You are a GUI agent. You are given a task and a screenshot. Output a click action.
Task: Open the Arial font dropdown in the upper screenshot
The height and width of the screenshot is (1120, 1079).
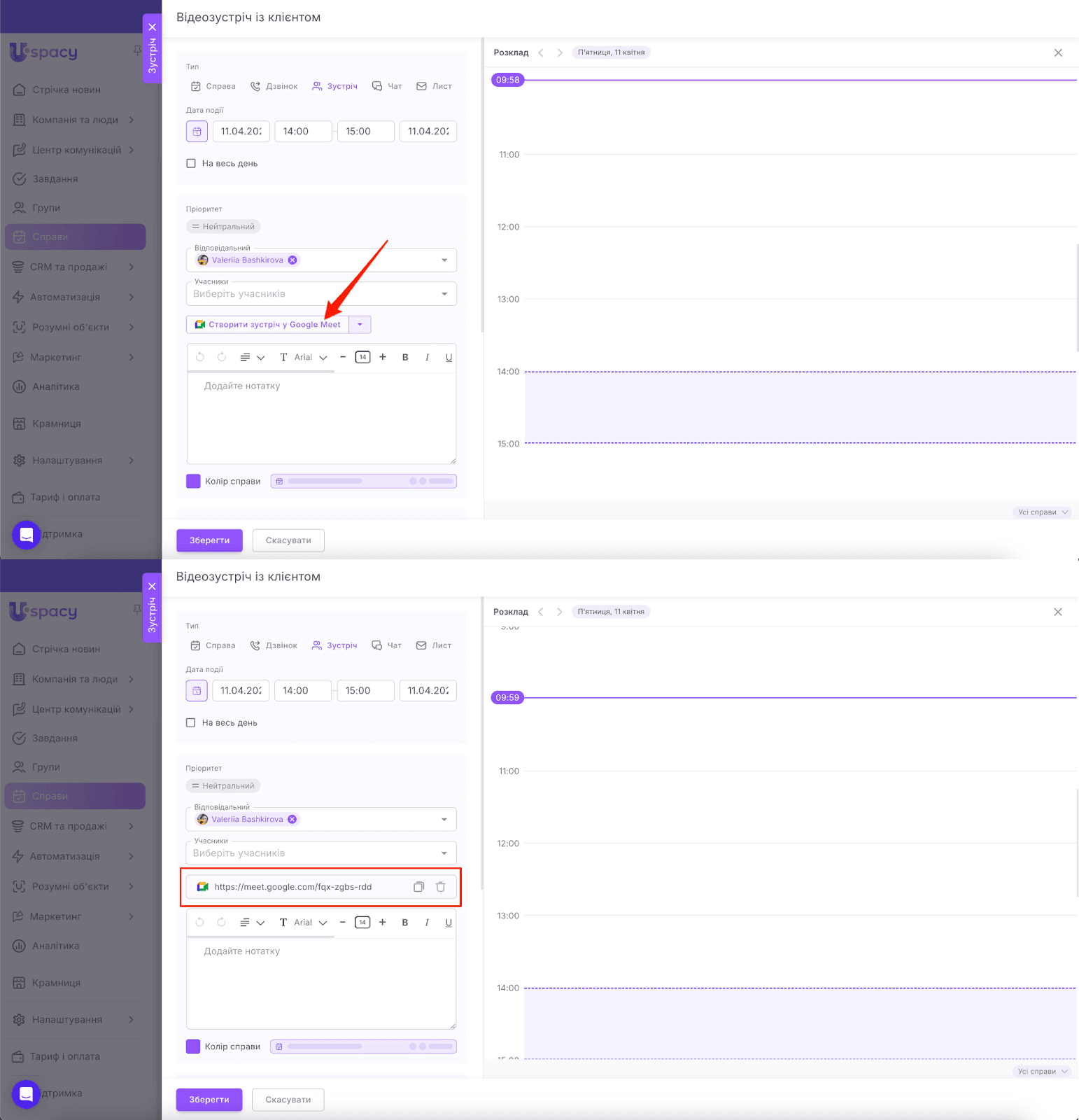pyautogui.click(x=304, y=357)
